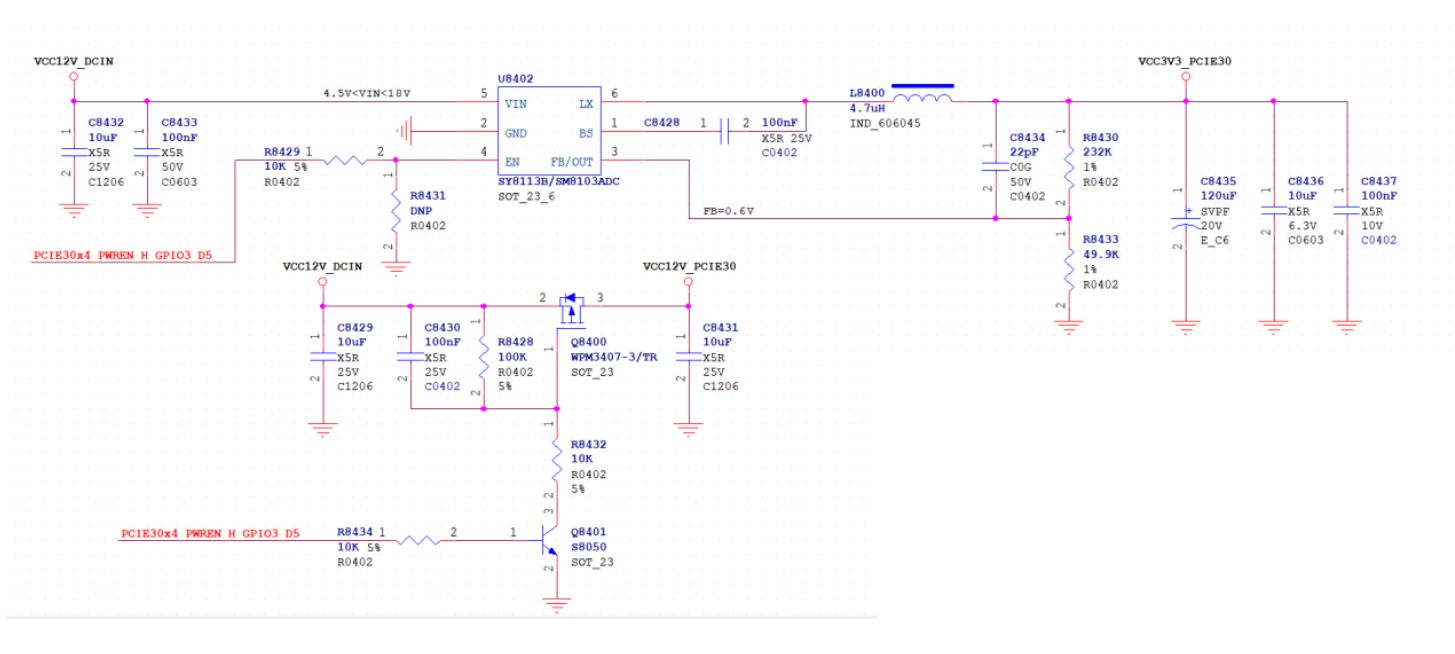Click the VCC3V3_PCIE30 power net label

coord(1184,62)
